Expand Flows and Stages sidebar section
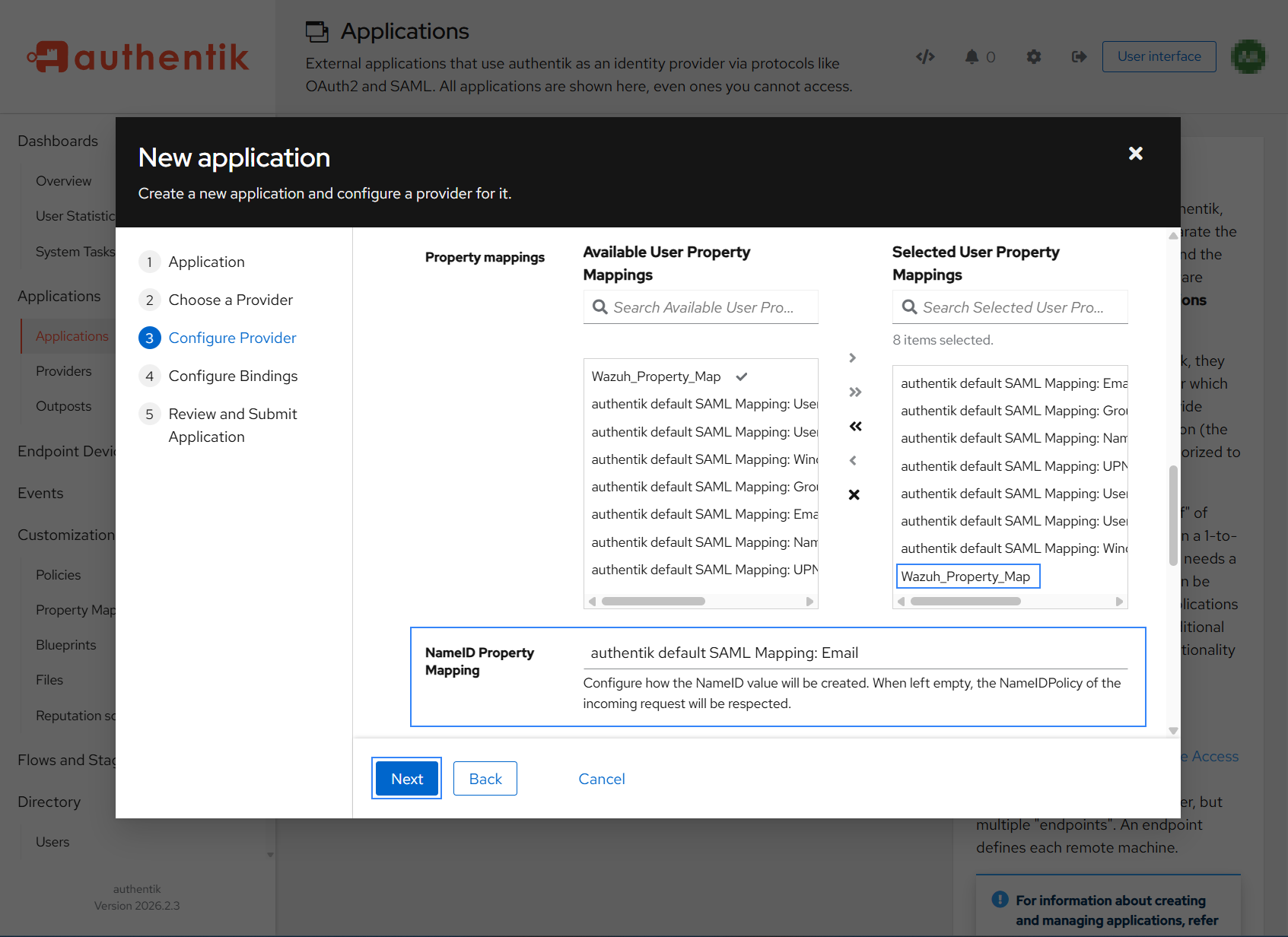 (x=66, y=760)
